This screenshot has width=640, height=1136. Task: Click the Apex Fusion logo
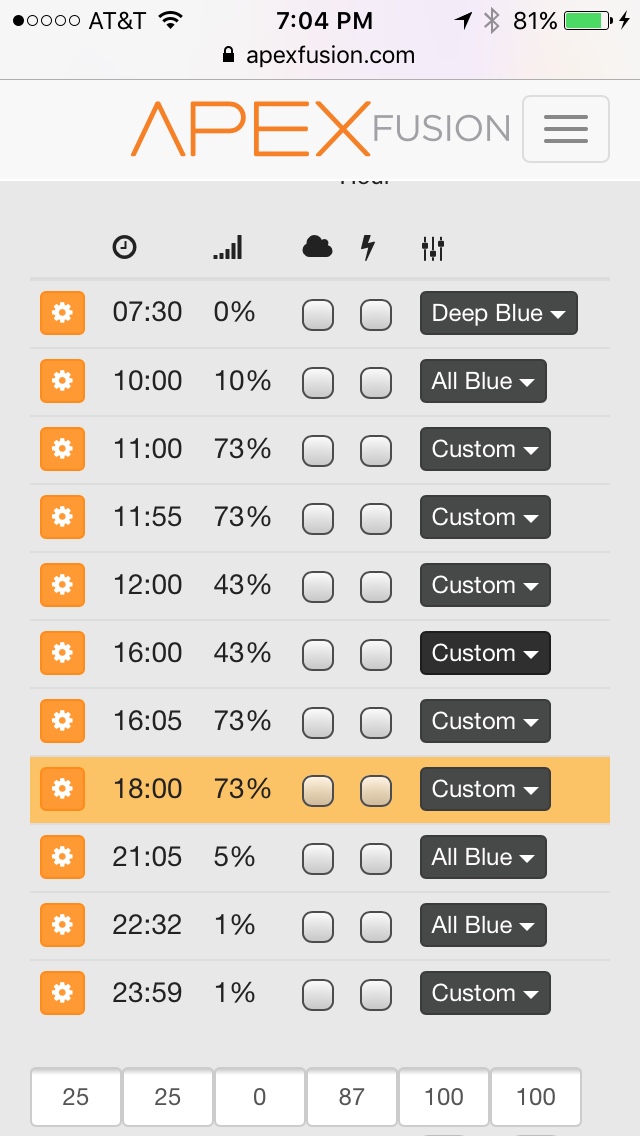click(x=320, y=129)
